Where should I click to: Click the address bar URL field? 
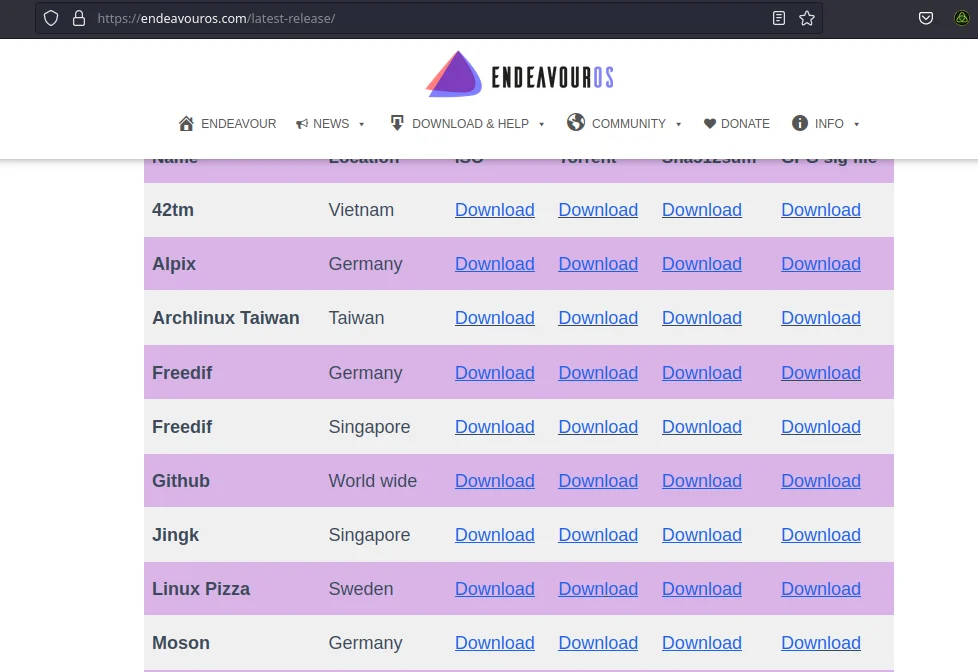pos(430,18)
